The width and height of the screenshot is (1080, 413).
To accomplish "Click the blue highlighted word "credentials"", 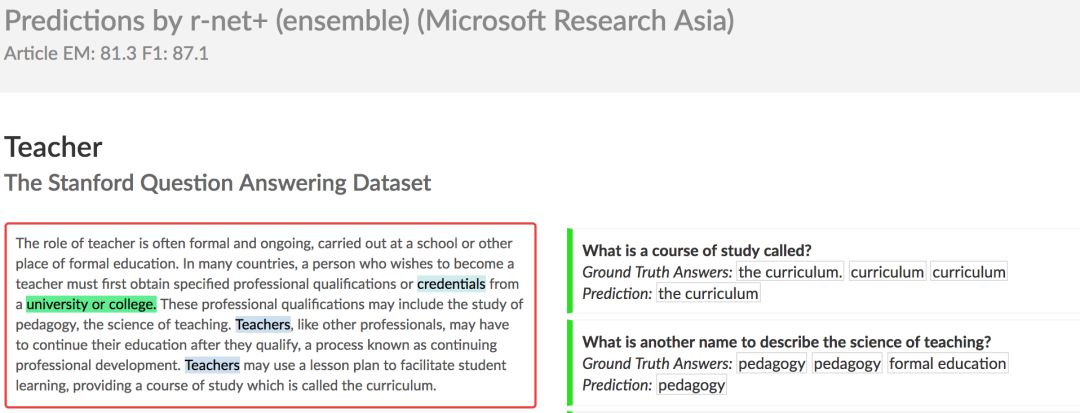I will tap(451, 284).
